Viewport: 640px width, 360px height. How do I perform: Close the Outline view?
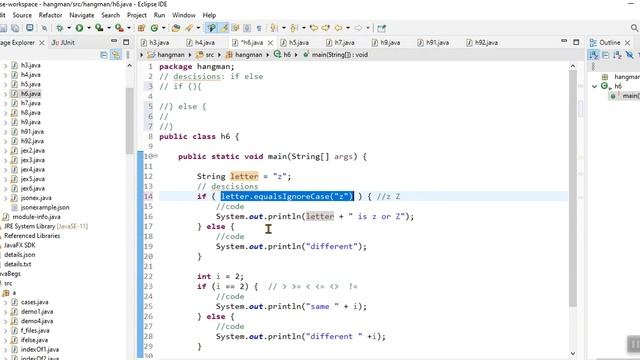627,42
